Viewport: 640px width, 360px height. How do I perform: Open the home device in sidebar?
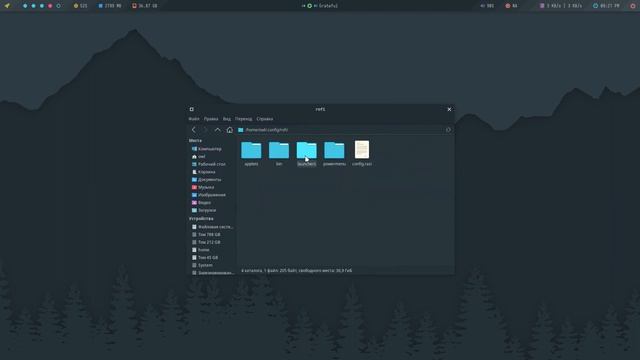(x=200, y=250)
